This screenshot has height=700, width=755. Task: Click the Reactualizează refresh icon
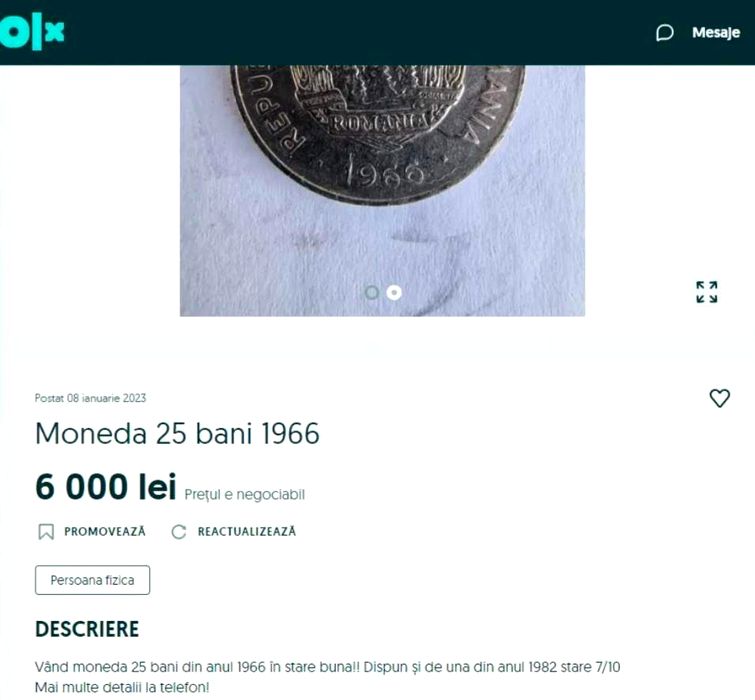click(x=179, y=531)
